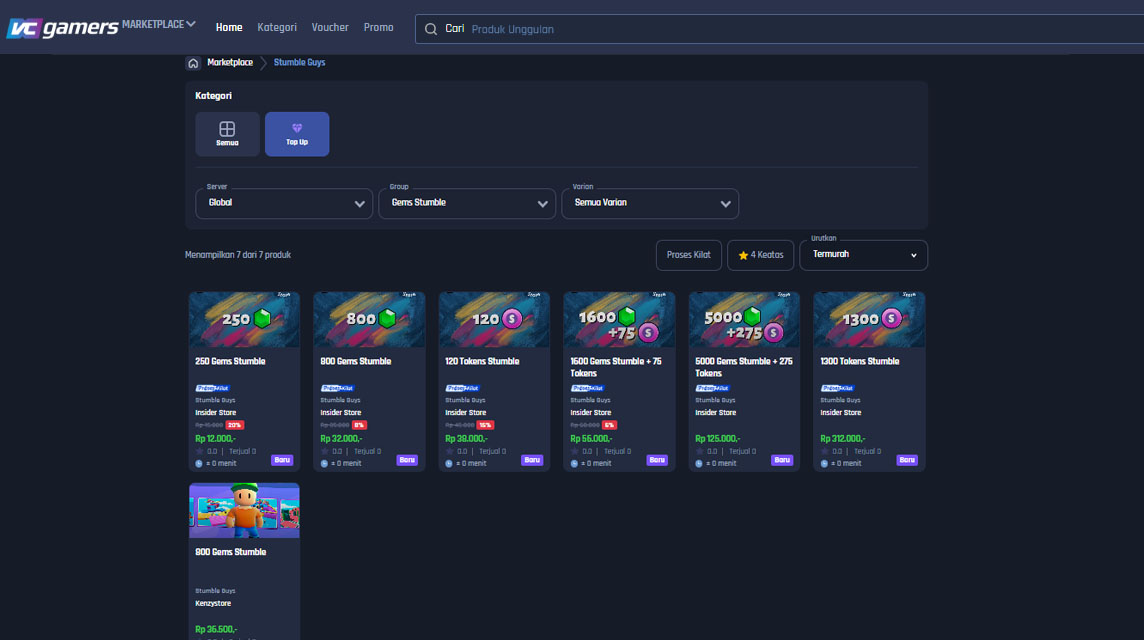Screen dimensions: 1144x640
Task: Click the star in 4 Keatas filter
Action: coord(743,255)
